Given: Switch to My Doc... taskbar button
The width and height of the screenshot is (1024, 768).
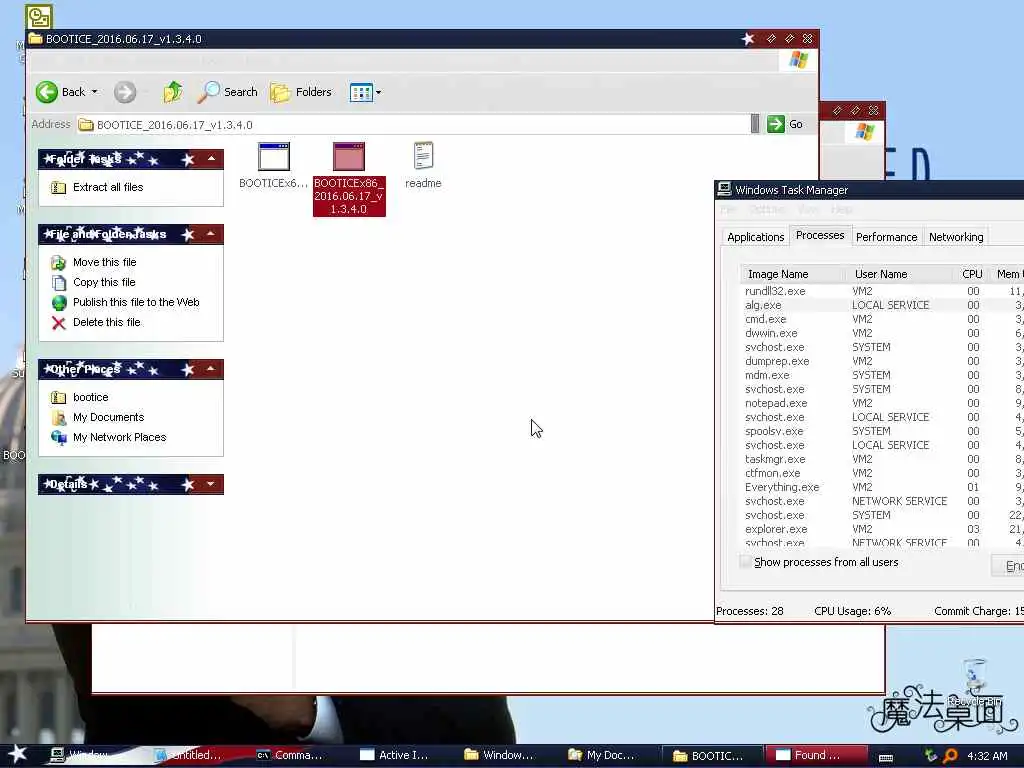Looking at the screenshot, I should coord(602,755).
